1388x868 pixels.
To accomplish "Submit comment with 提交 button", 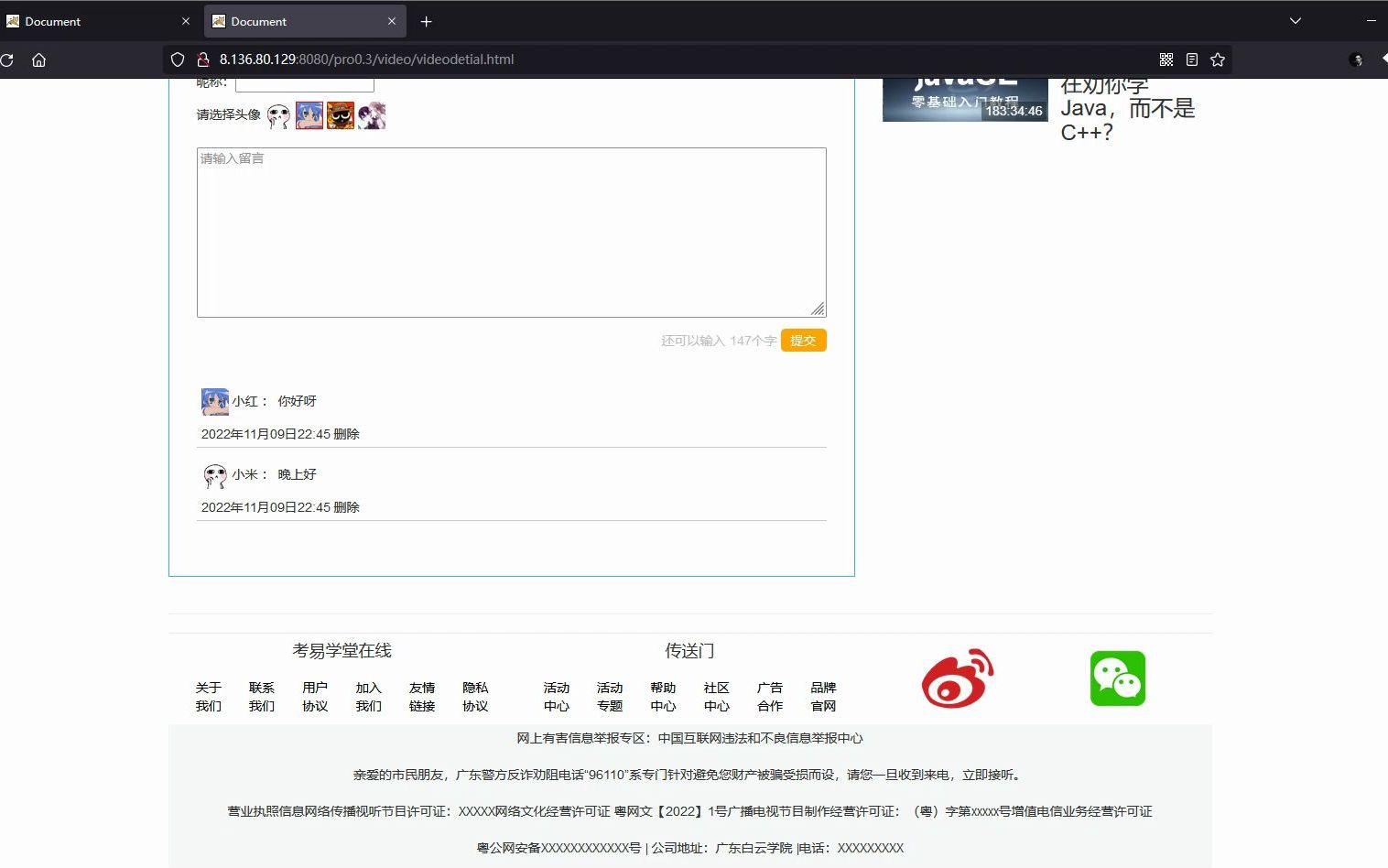I will (804, 341).
